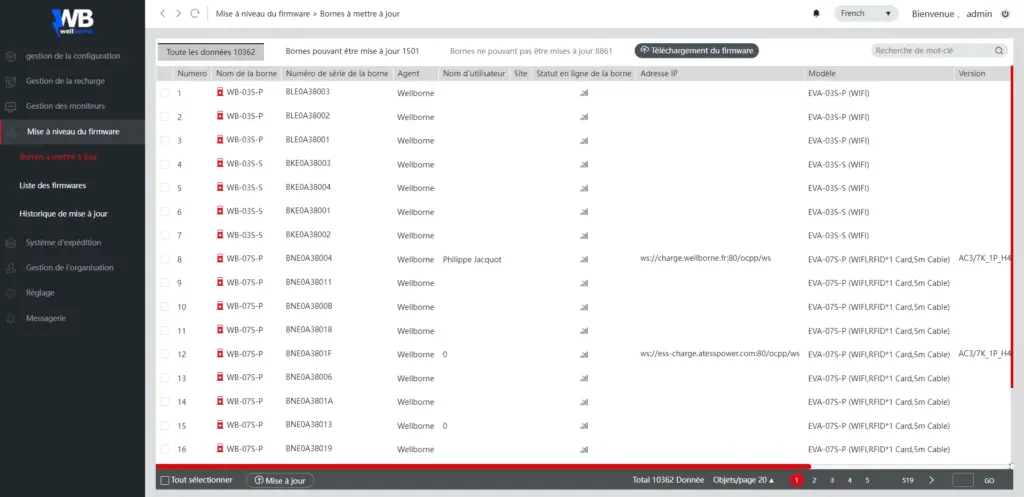
Task: Check the box for row 12
Action: click(165, 354)
